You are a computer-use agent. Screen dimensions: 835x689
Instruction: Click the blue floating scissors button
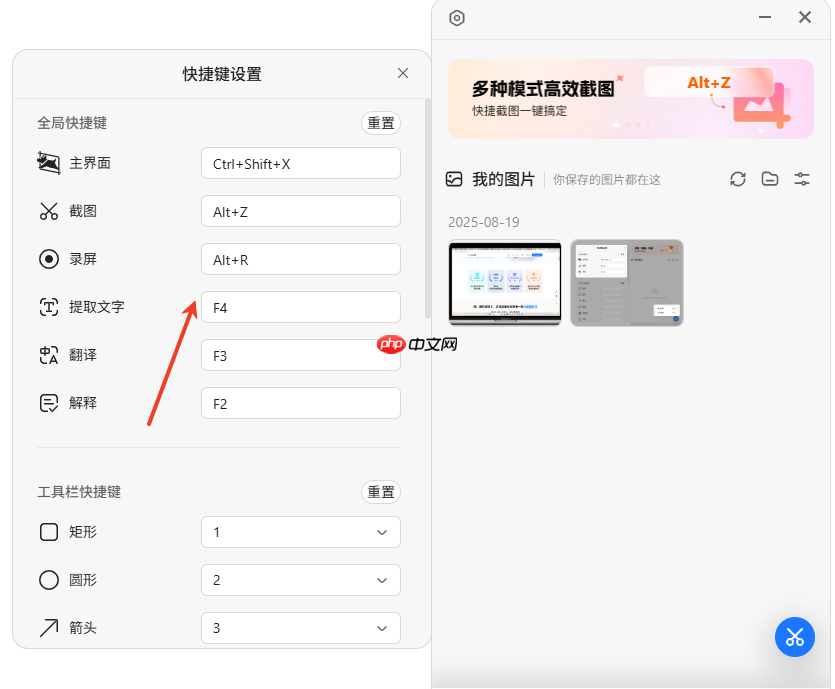(795, 637)
